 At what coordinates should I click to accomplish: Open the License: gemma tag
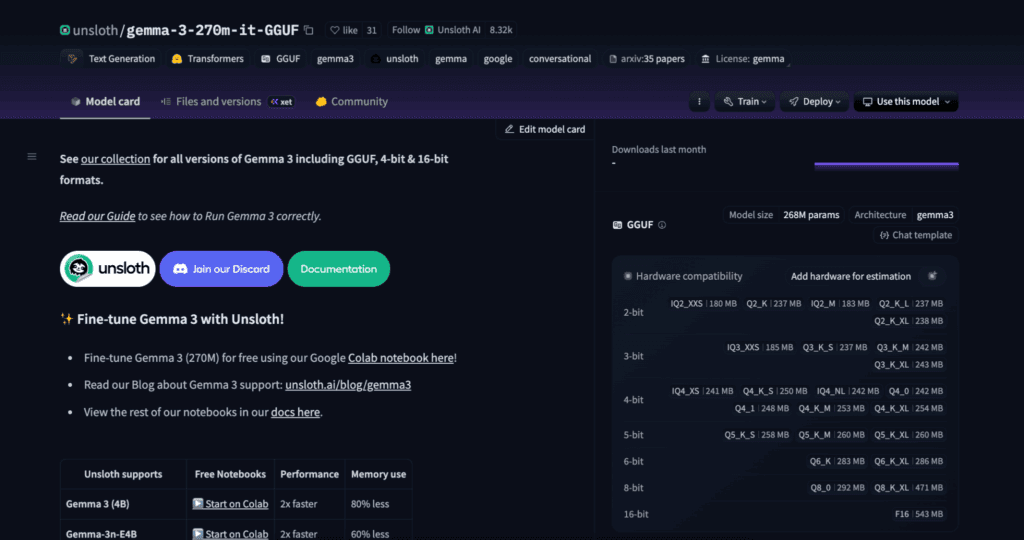(743, 59)
